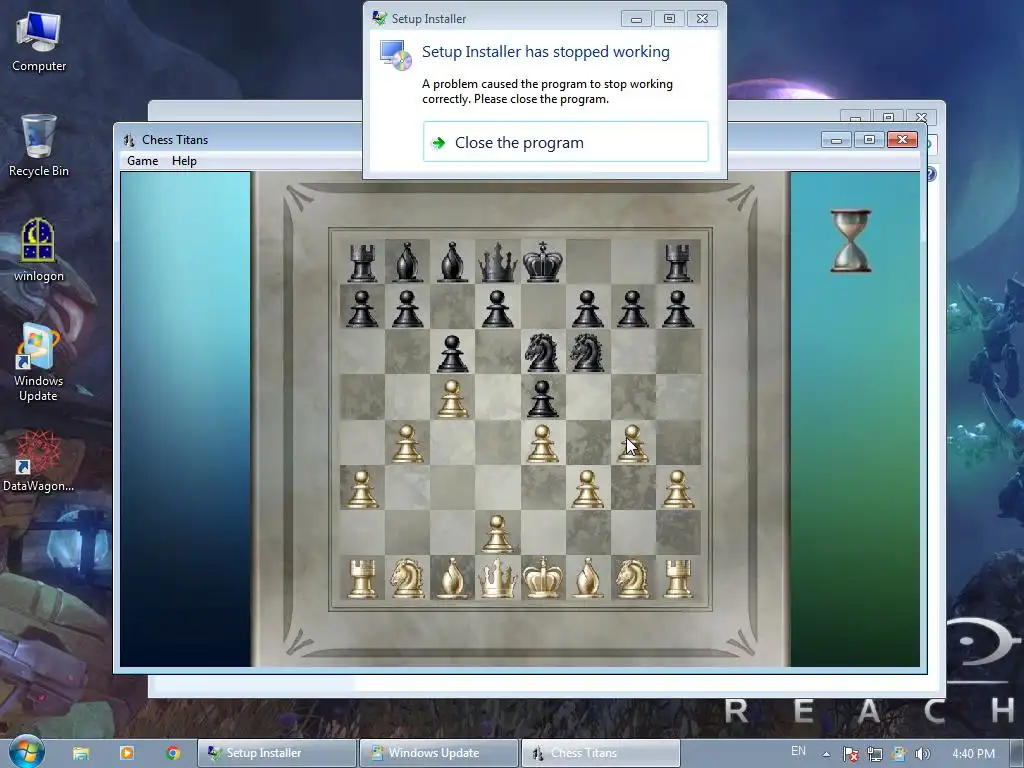
Task: Close the Chess Titans window
Action: (903, 139)
